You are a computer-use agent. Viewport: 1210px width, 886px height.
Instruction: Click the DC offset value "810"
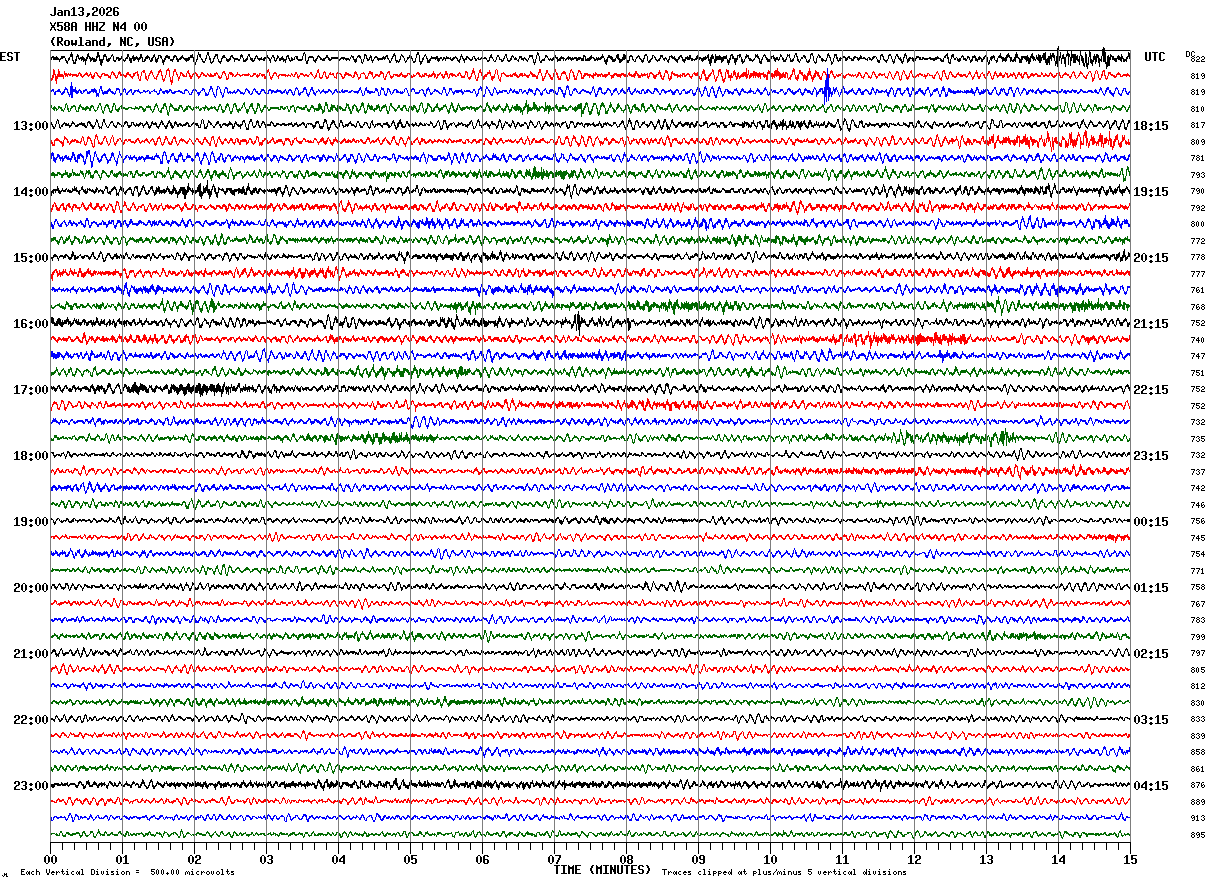(x=1197, y=109)
